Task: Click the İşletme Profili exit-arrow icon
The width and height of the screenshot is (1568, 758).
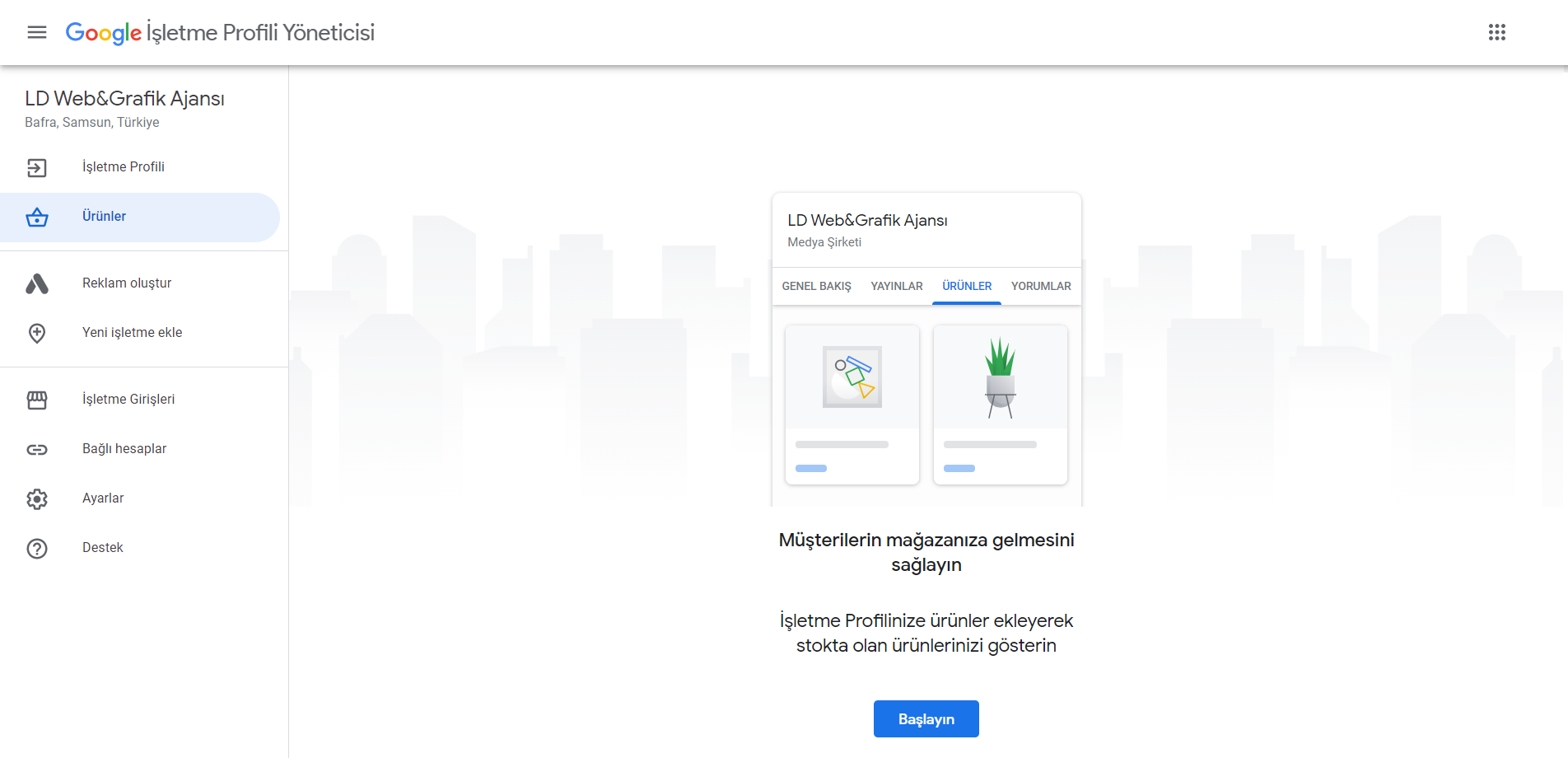Action: [x=37, y=168]
